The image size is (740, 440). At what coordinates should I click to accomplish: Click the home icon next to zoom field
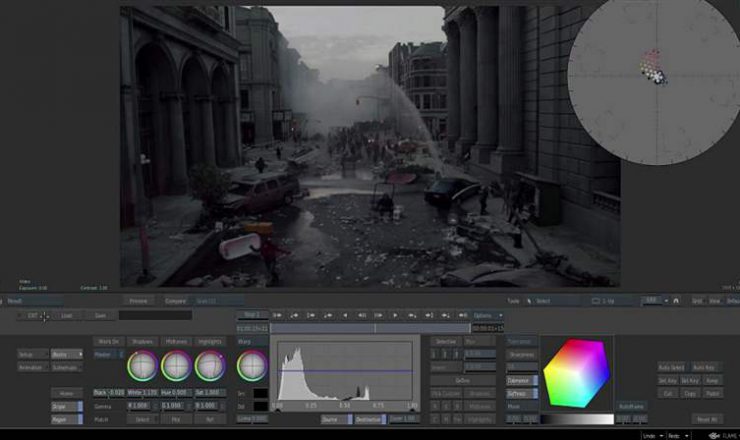[676, 301]
